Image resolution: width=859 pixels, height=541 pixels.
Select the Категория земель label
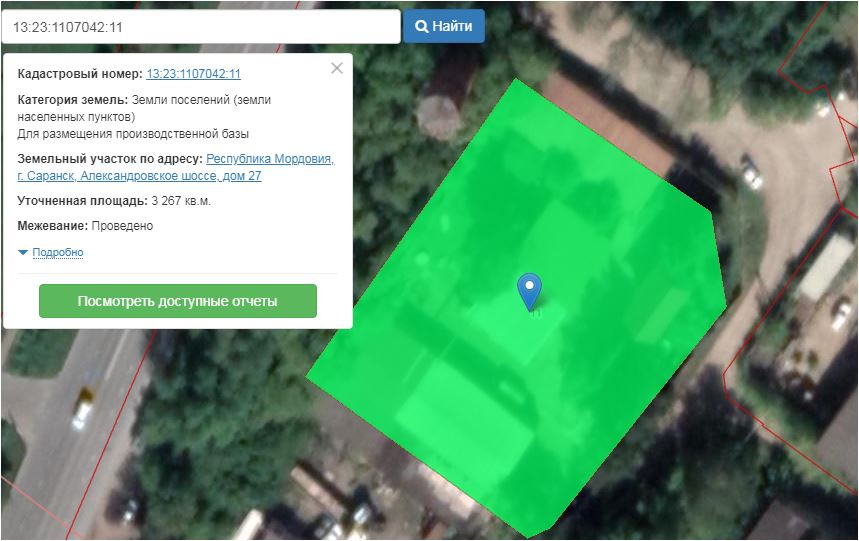[72, 100]
